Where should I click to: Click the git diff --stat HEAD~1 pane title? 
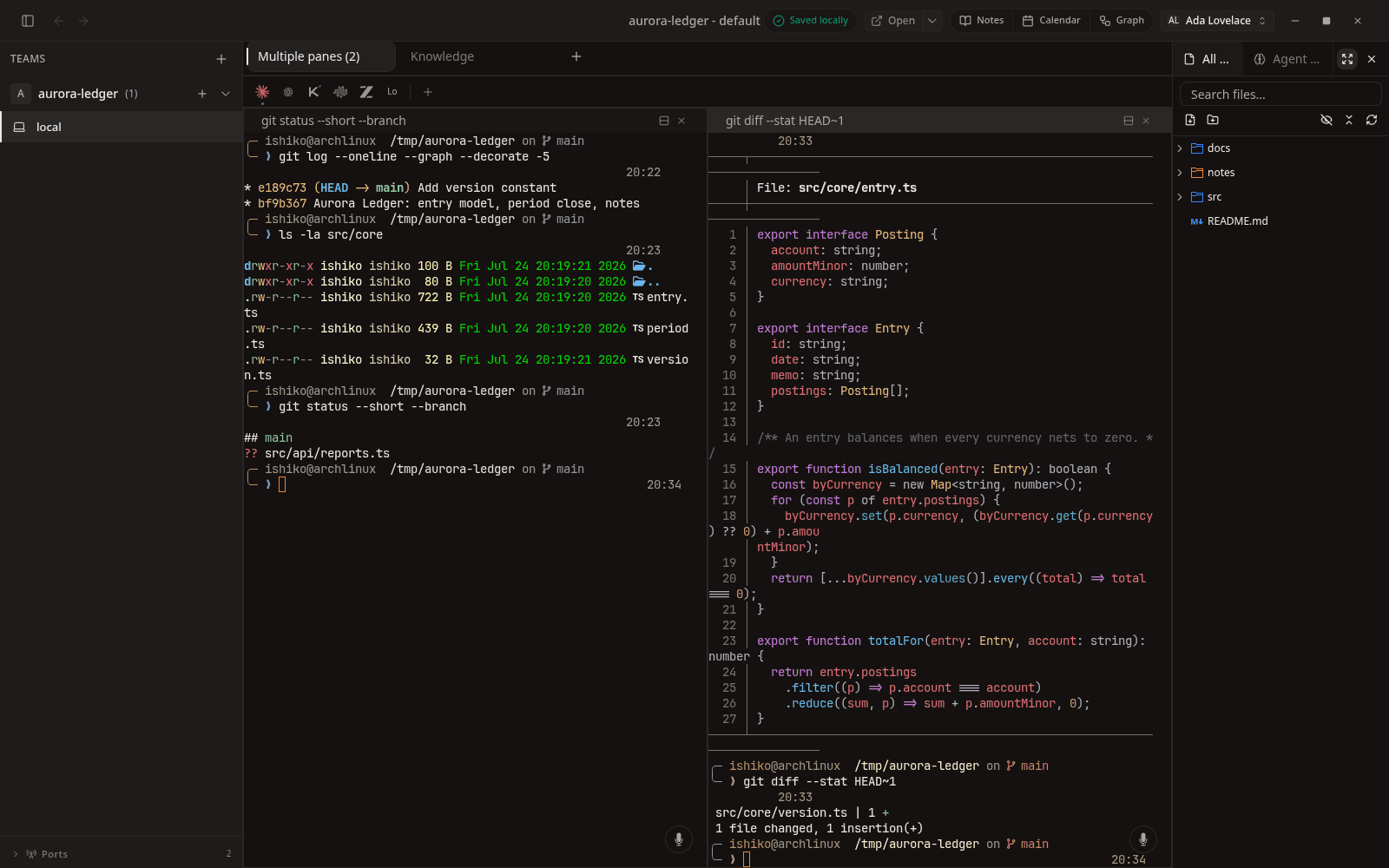point(785,121)
